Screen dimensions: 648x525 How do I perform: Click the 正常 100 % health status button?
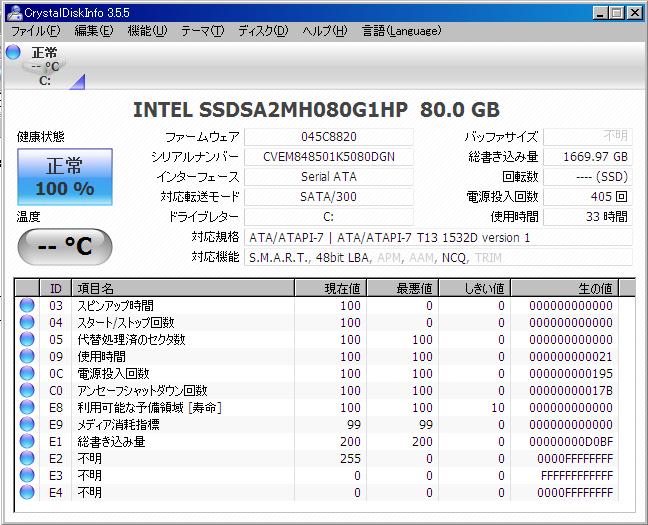(x=65, y=177)
